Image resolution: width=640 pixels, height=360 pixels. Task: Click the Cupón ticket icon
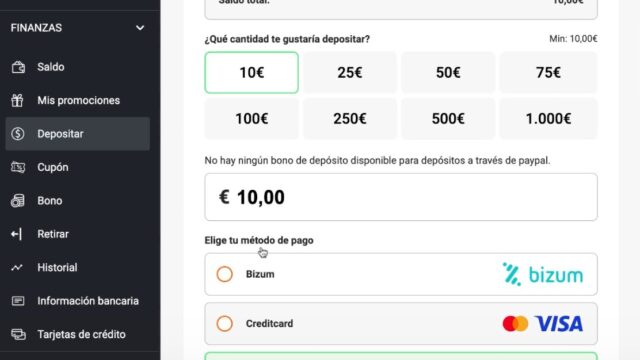coord(18,167)
